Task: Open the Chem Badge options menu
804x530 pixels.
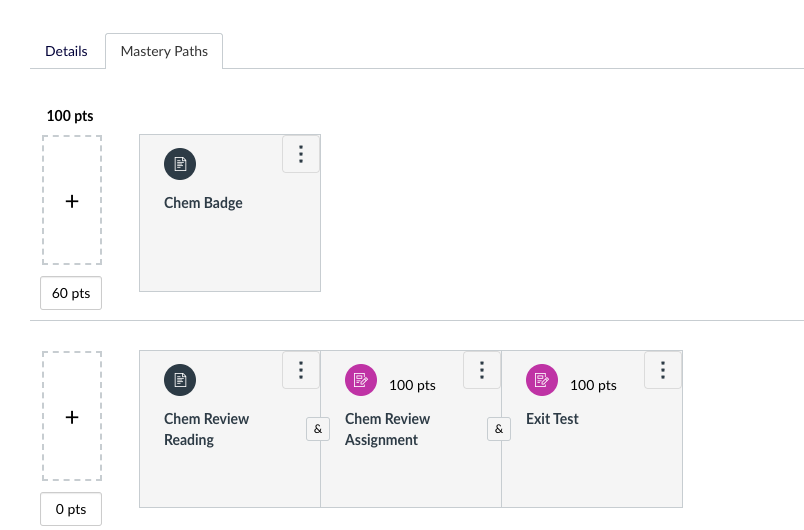Action: click(301, 154)
